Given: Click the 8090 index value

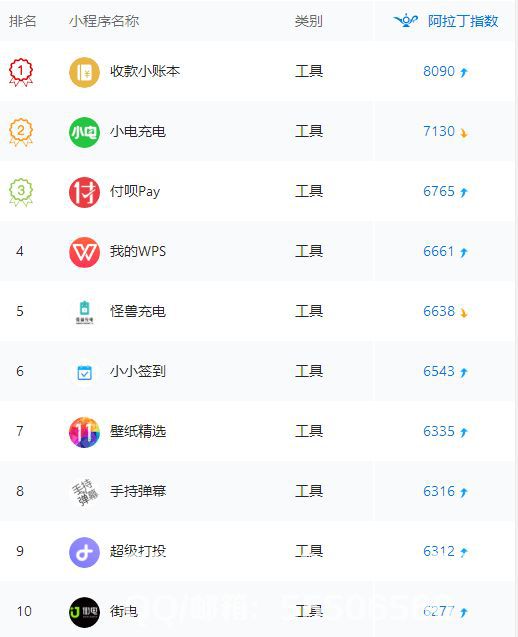Looking at the screenshot, I should [439, 72].
